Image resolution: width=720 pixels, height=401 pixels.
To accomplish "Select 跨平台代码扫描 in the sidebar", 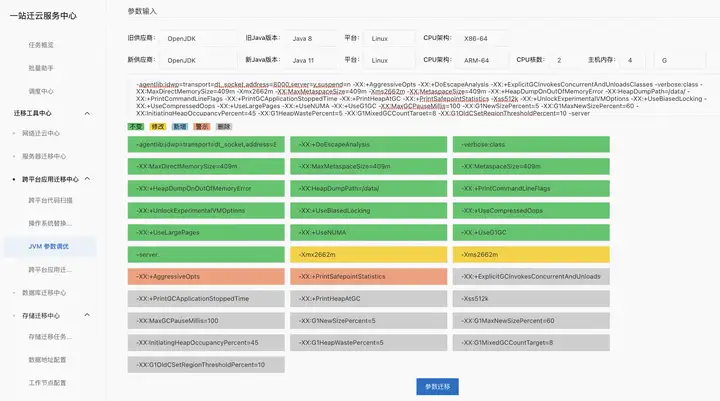I will pyautogui.click(x=51, y=200).
